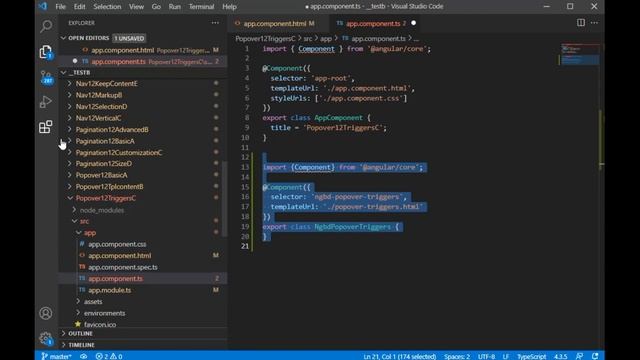Viewport: 640px width, 360px height.
Task: Click unsaved dot on app.component.ts tab
Action: (x=413, y=23)
